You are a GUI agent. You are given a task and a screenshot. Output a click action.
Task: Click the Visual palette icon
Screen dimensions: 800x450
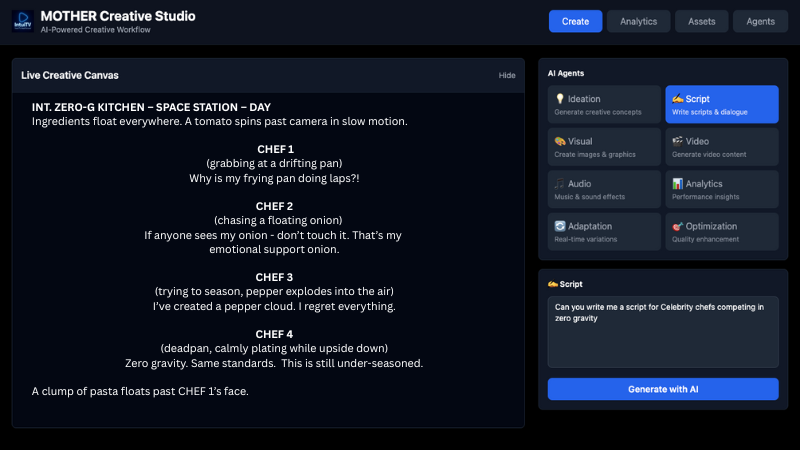point(560,141)
